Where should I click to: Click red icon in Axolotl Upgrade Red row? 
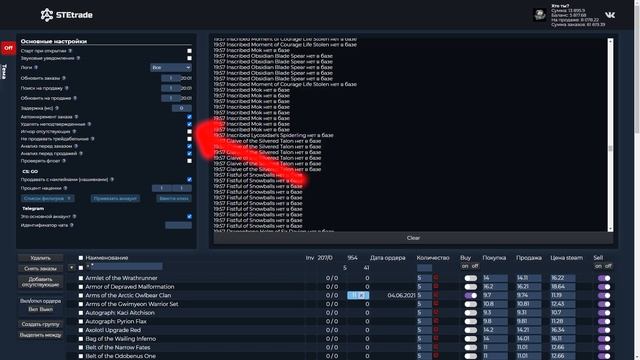[436, 330]
